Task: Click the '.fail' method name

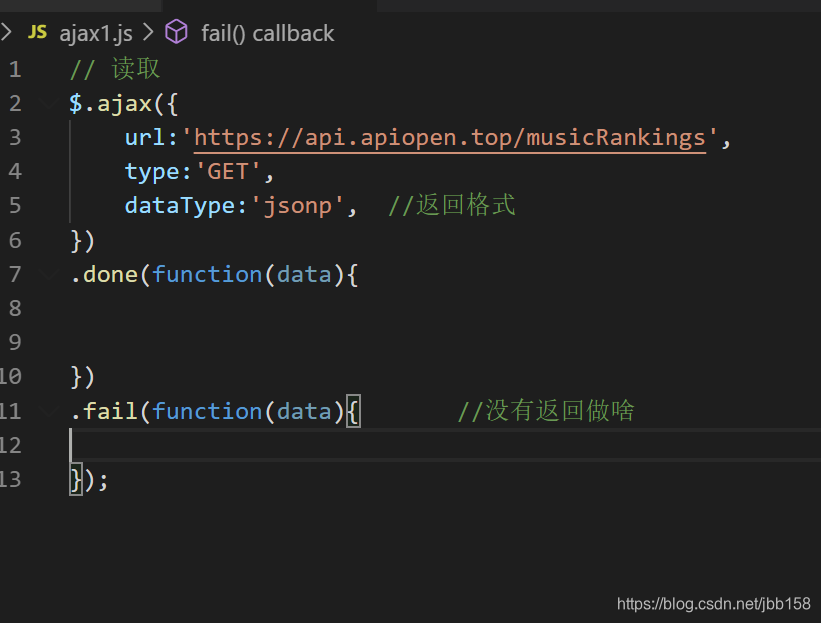Action: point(104,411)
